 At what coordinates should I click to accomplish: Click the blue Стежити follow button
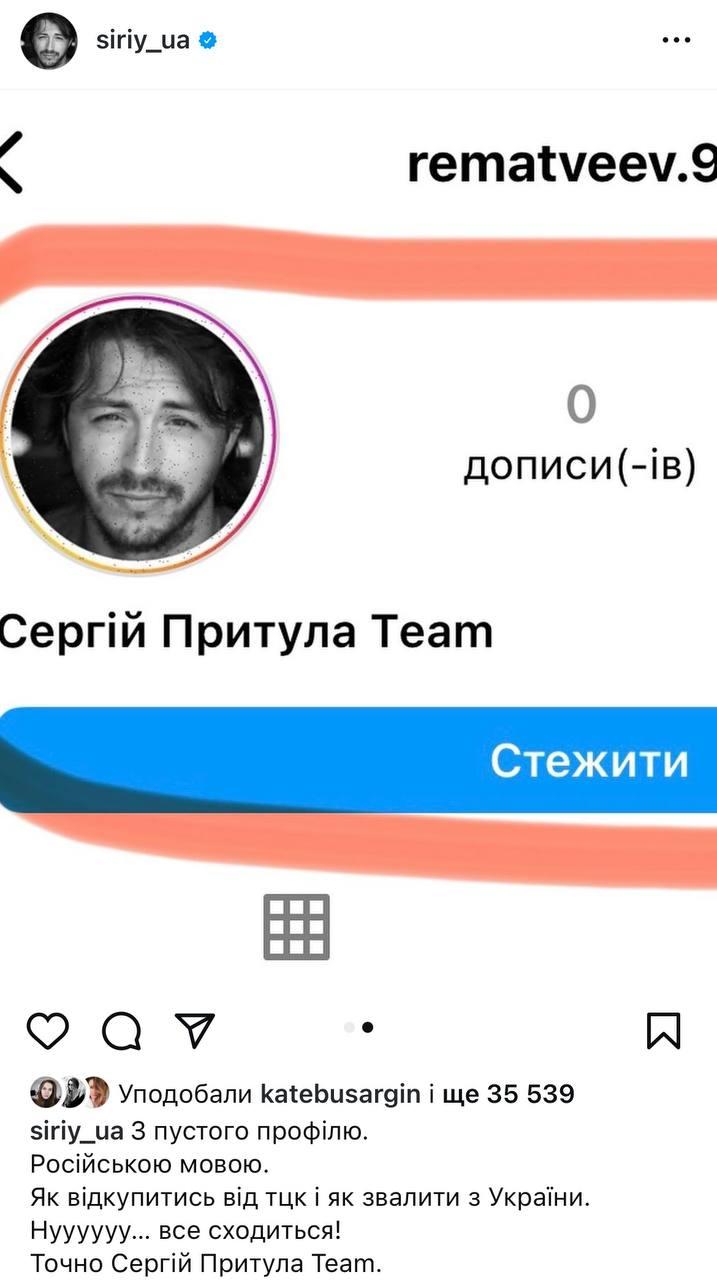pos(359,760)
